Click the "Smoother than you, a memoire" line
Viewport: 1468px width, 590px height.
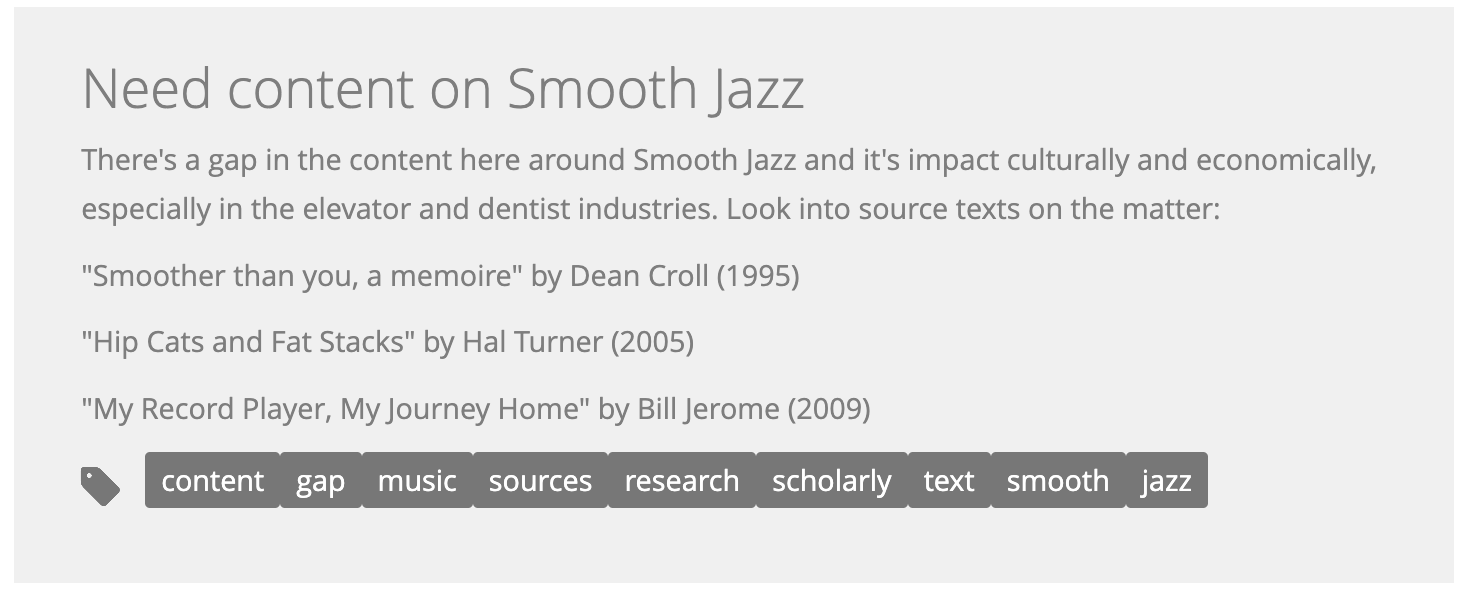pyautogui.click(x=440, y=276)
